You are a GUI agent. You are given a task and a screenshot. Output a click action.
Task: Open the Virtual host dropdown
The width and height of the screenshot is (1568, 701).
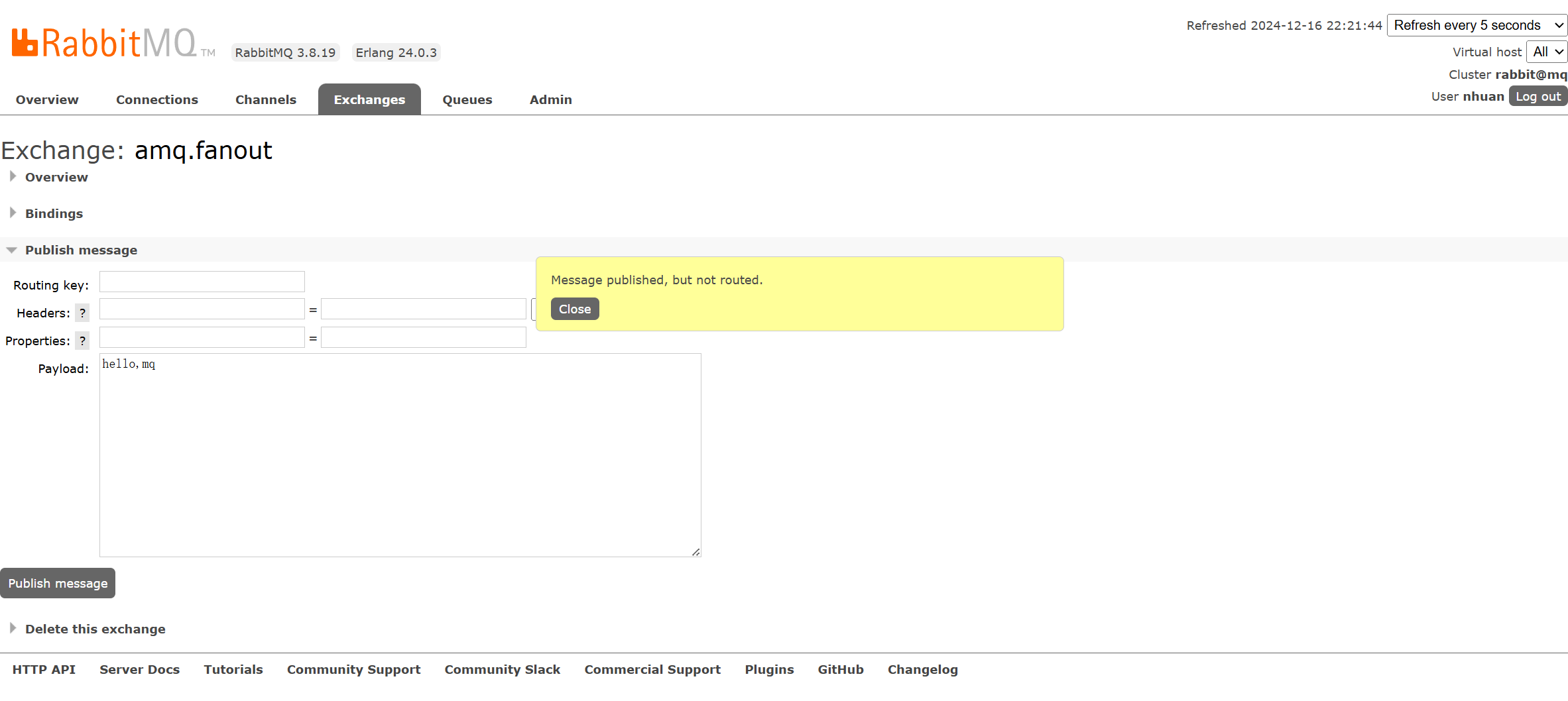[1547, 52]
